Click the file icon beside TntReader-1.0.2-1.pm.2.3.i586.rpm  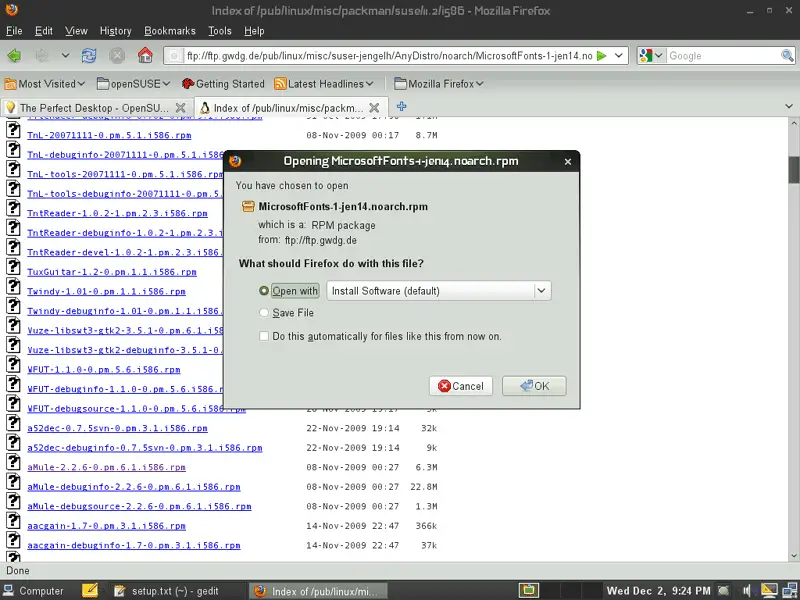click(13, 208)
